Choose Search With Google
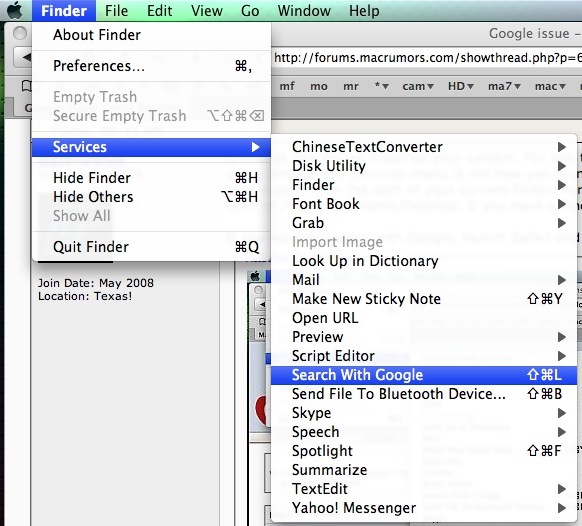This screenshot has height=526, width=582. click(424, 375)
